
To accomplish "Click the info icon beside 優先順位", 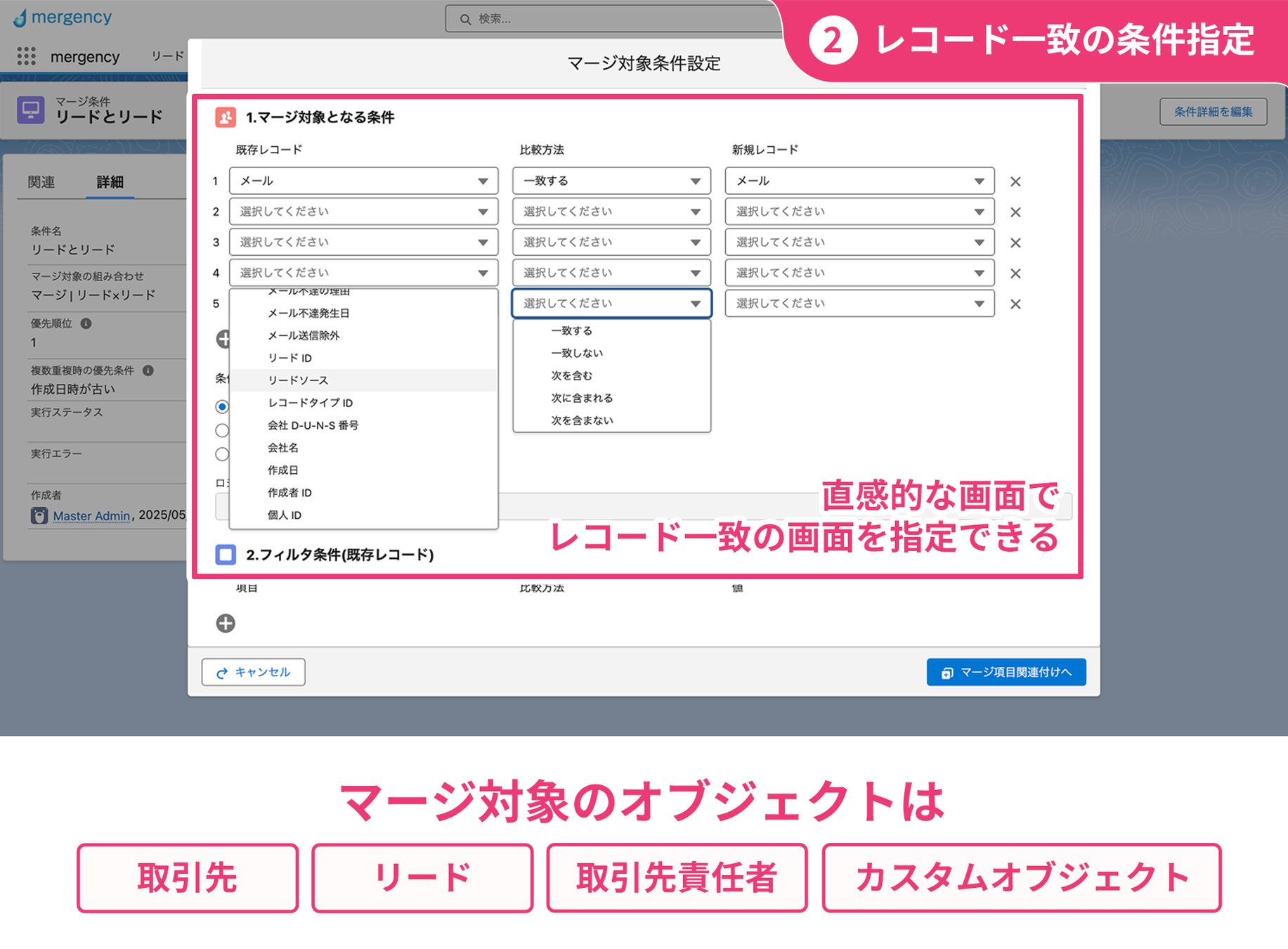I will coord(86,323).
